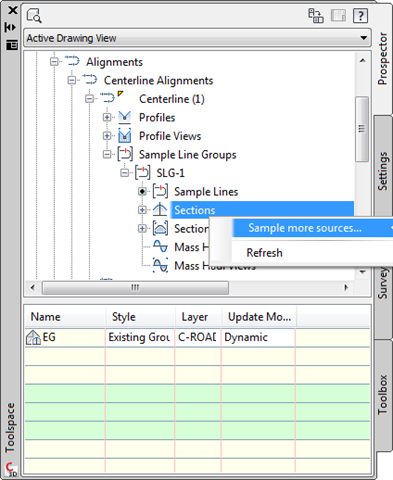Select the Centerline (1) label
Screen dimensions: 393x480
coord(172,99)
